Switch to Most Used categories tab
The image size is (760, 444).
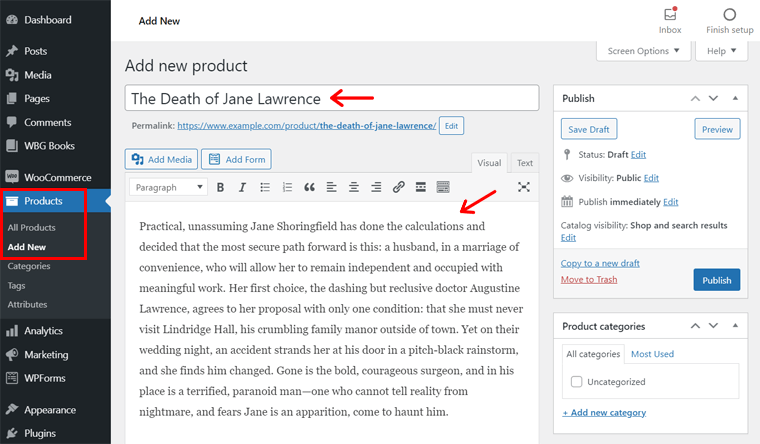652,354
